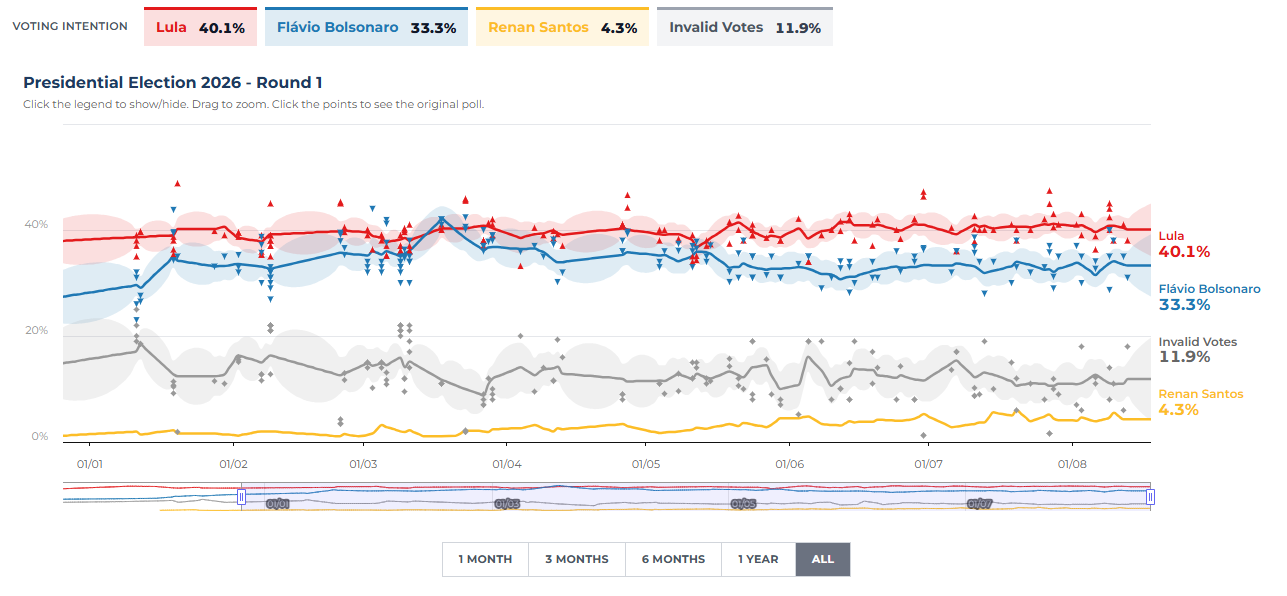Click the navigator's shaded selection window

click(695, 497)
